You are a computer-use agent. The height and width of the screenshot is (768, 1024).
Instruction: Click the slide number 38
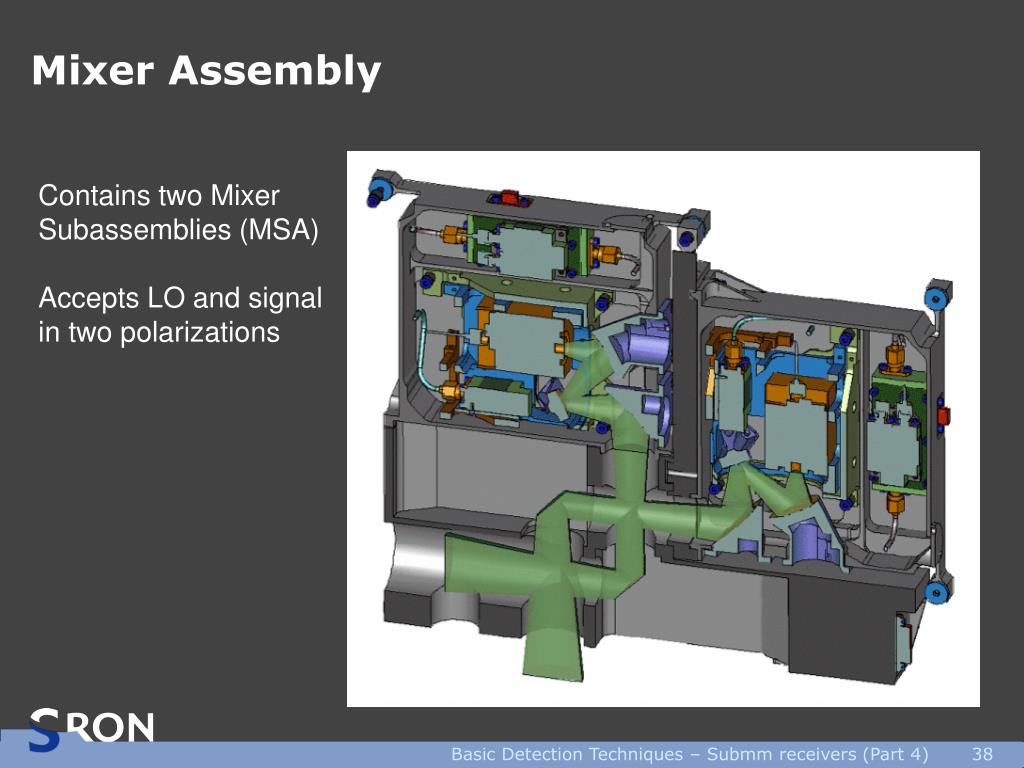point(982,754)
